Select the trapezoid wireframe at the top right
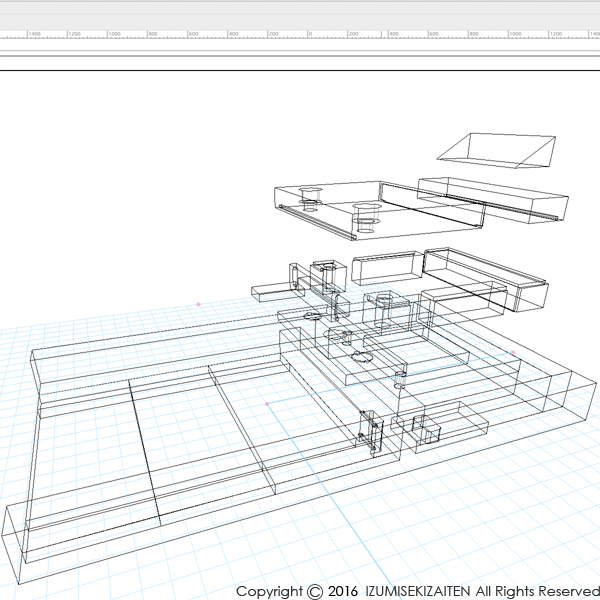Screen dimensions: 600x600 496,152
